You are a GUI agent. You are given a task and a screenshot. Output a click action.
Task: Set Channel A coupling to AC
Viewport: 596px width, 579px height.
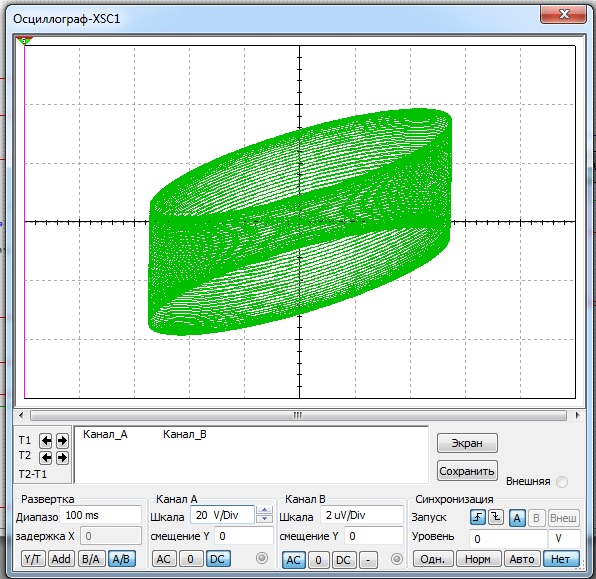pyautogui.click(x=164, y=559)
